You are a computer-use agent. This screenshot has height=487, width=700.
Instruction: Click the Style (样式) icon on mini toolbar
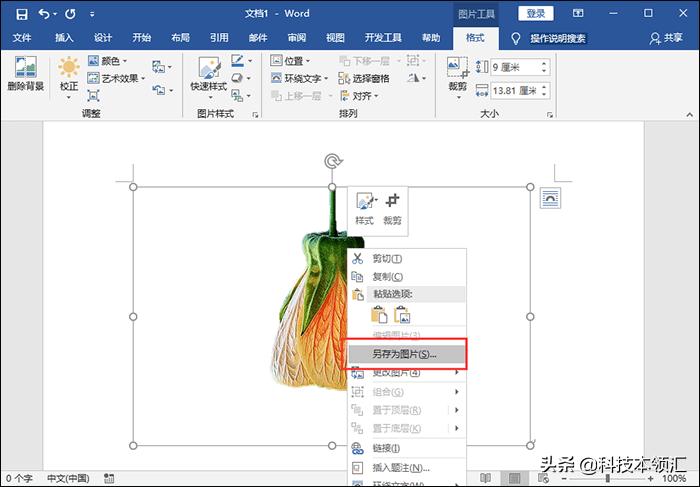(x=364, y=207)
